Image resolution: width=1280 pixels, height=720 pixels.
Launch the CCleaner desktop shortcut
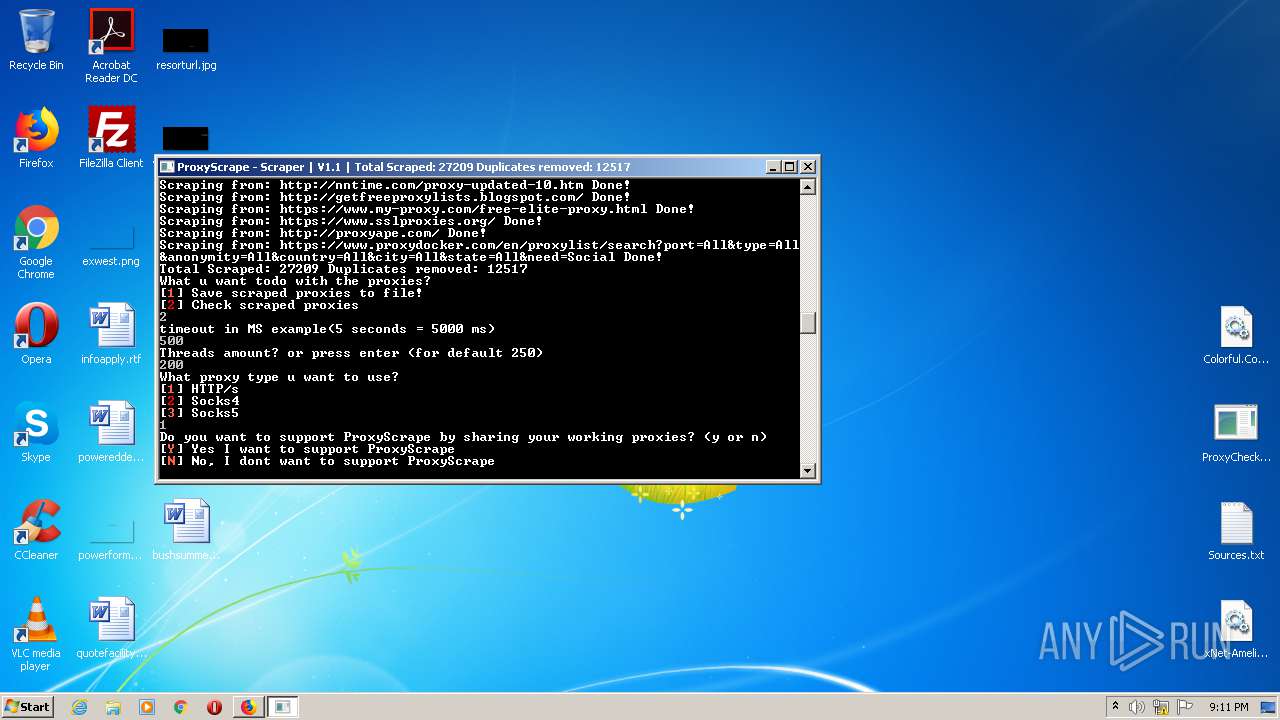click(x=36, y=530)
